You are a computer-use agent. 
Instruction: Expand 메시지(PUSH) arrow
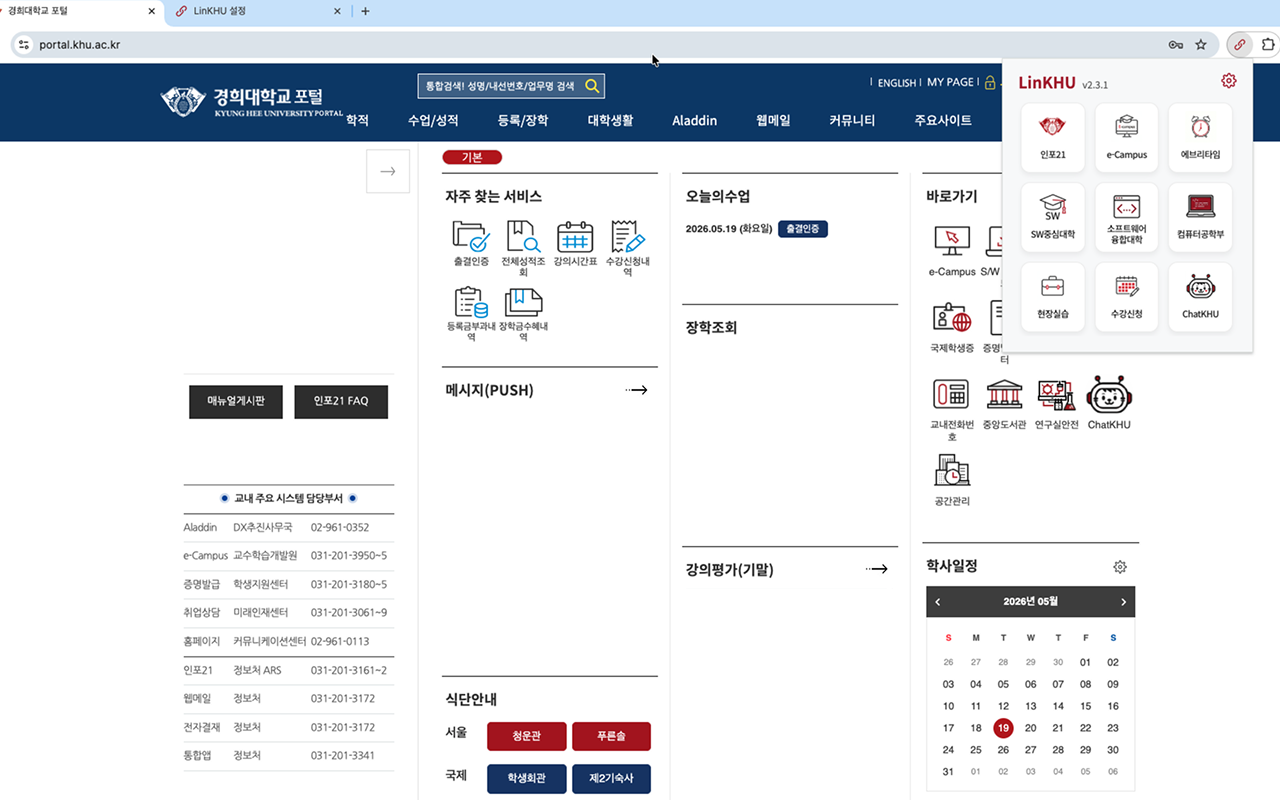pyautogui.click(x=637, y=390)
